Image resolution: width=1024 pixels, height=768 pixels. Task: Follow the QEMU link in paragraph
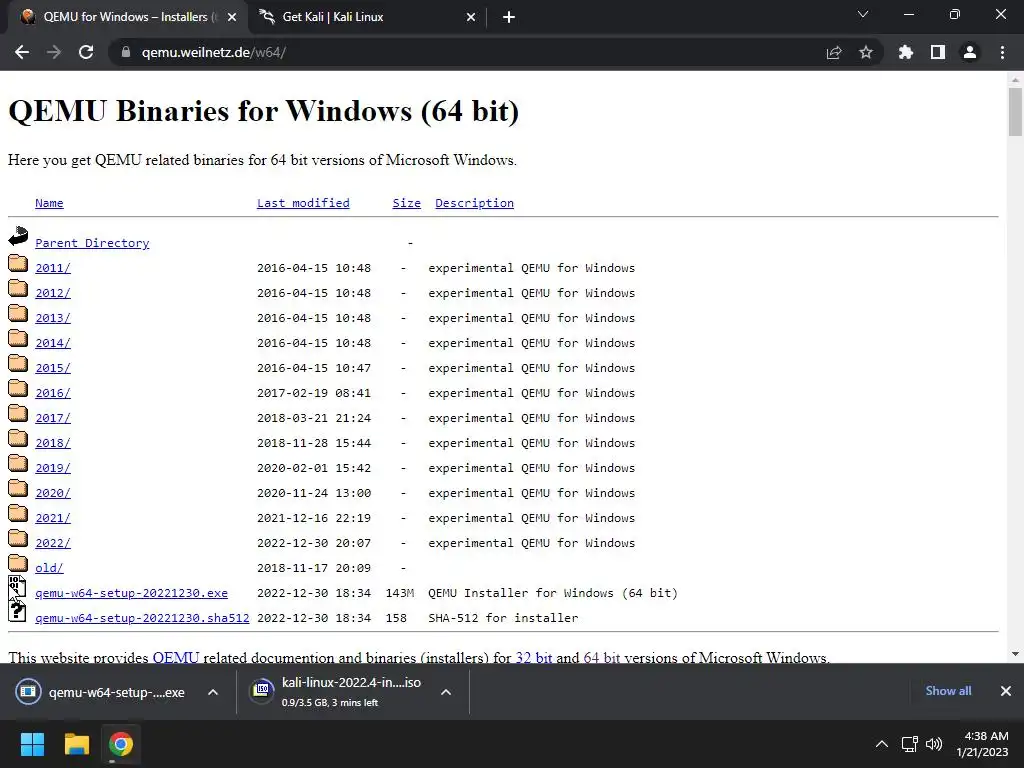(176, 657)
